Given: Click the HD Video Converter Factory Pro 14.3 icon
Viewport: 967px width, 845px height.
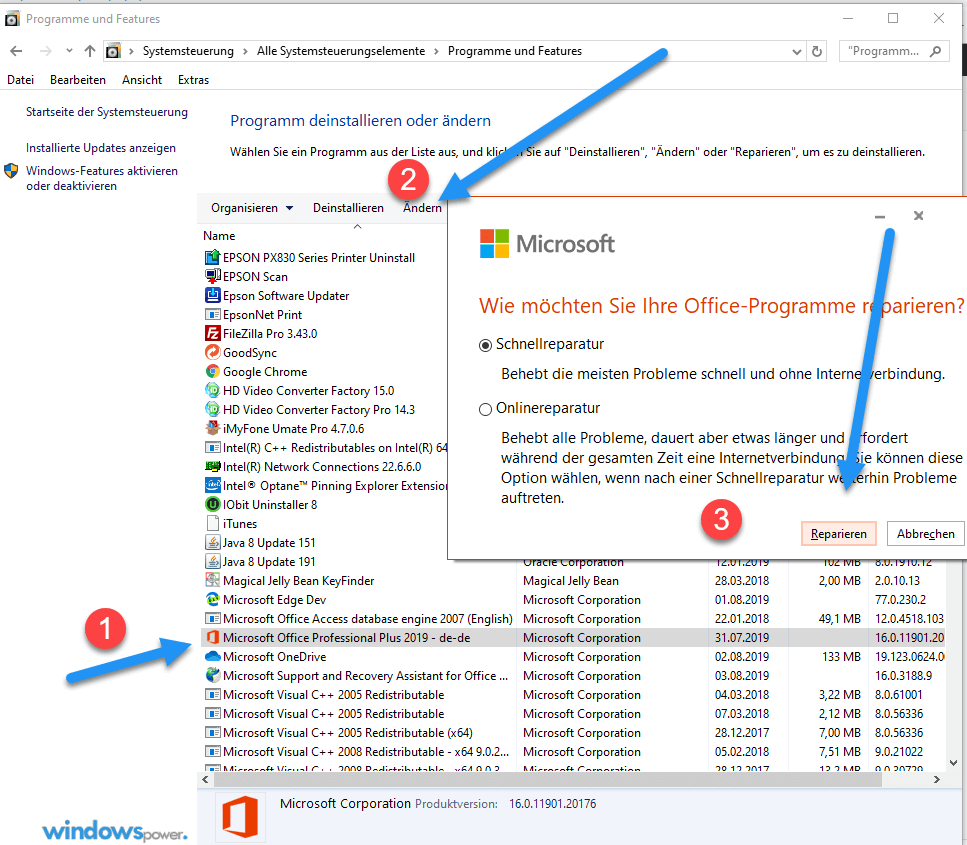Looking at the screenshot, I should click(x=212, y=410).
